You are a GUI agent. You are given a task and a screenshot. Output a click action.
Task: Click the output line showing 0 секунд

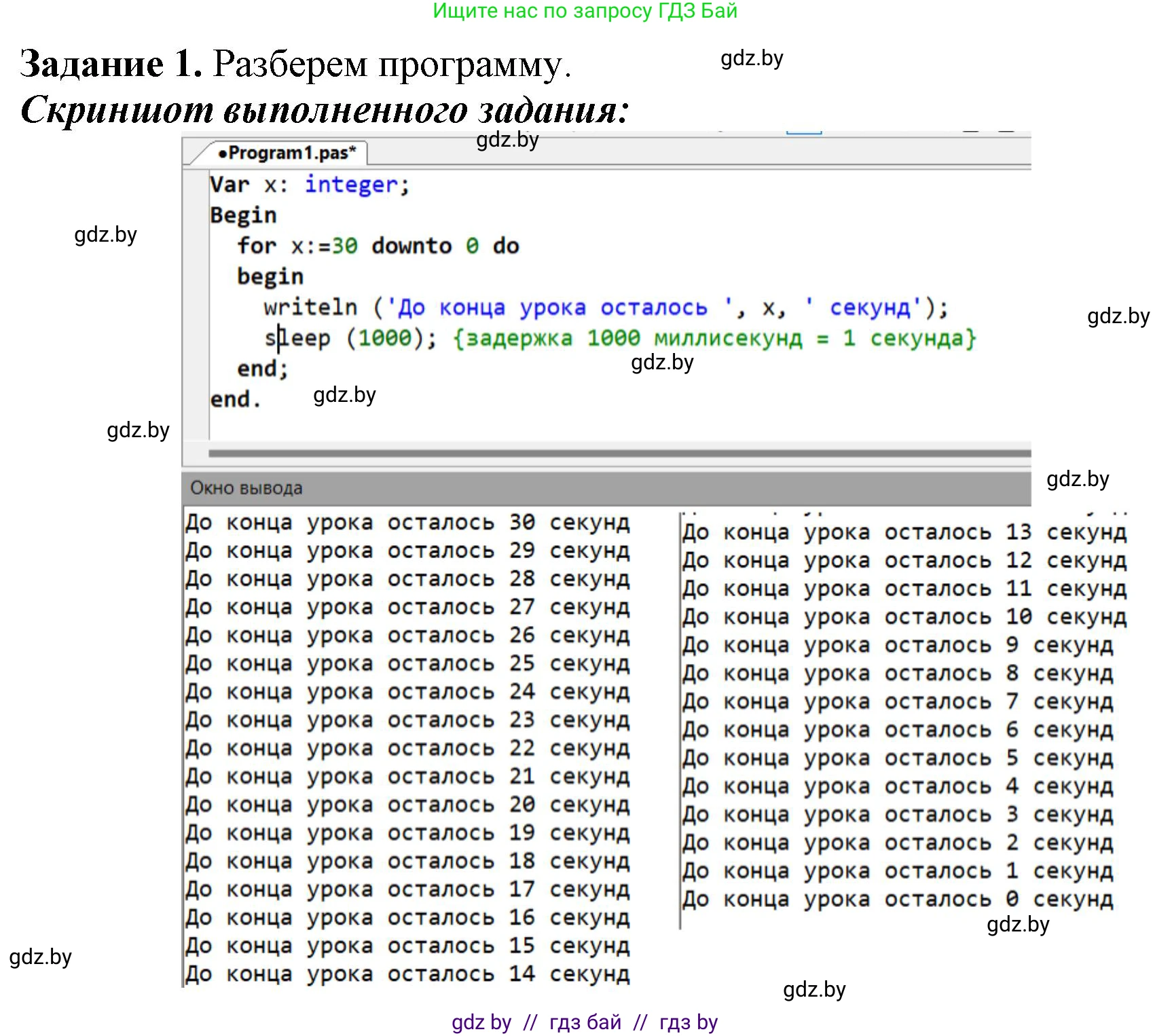(x=897, y=899)
